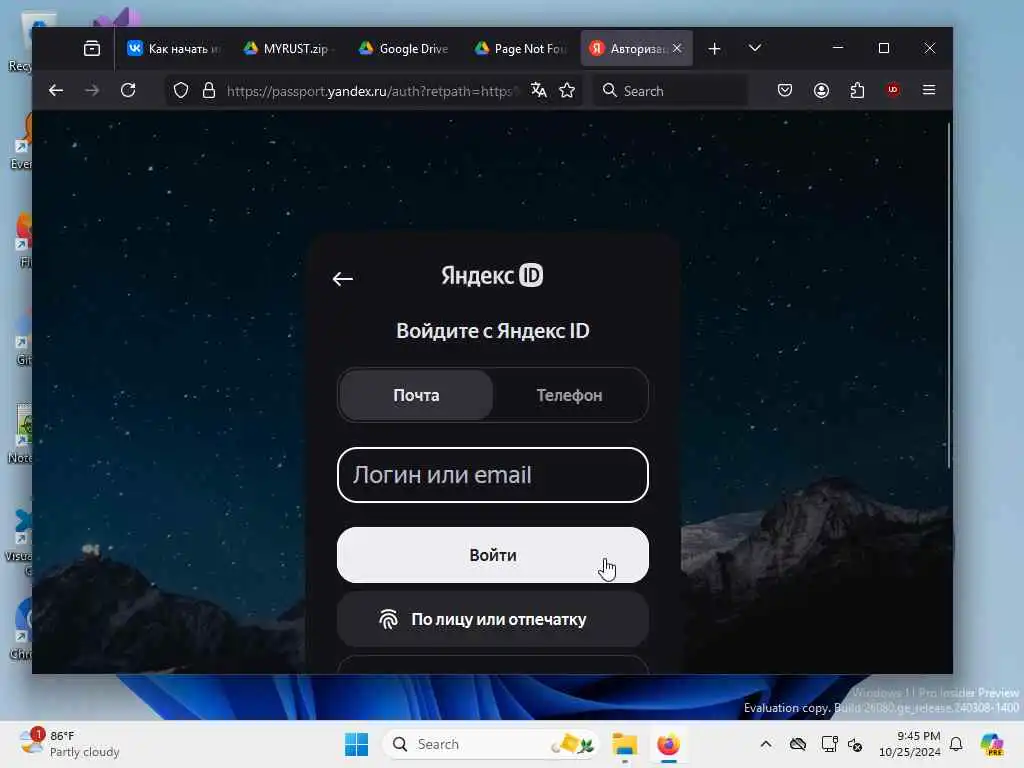
Task: Switch to the Page Not Found tab
Action: pyautogui.click(x=520, y=48)
